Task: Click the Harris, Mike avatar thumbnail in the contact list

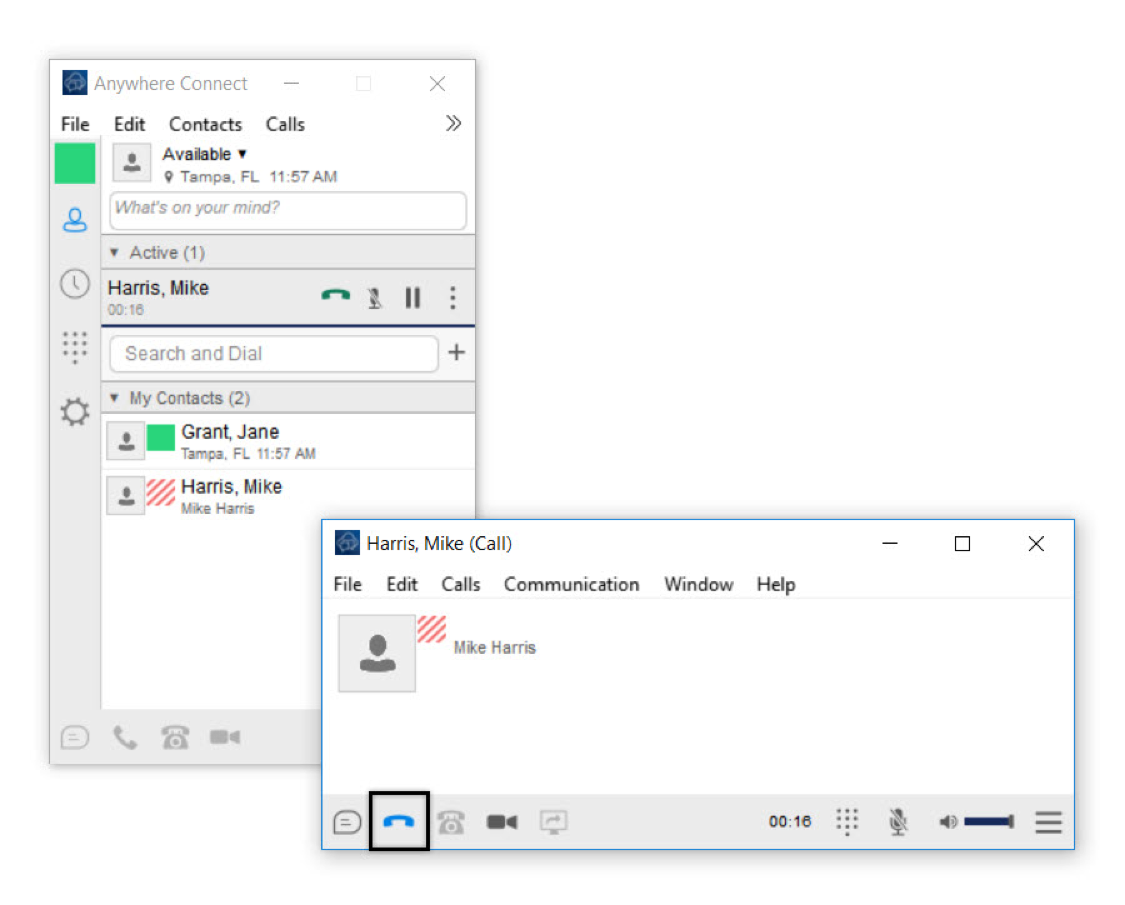Action: 126,496
